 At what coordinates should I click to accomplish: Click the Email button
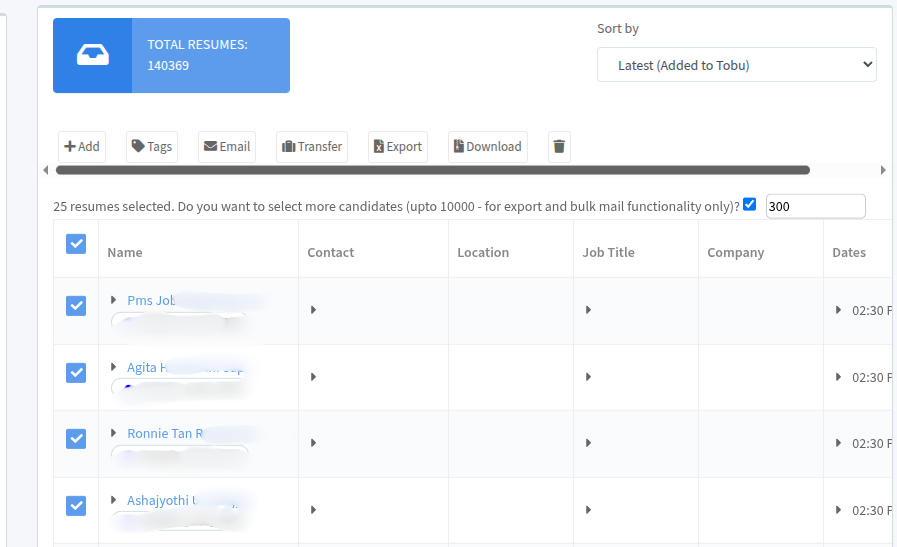tap(227, 146)
